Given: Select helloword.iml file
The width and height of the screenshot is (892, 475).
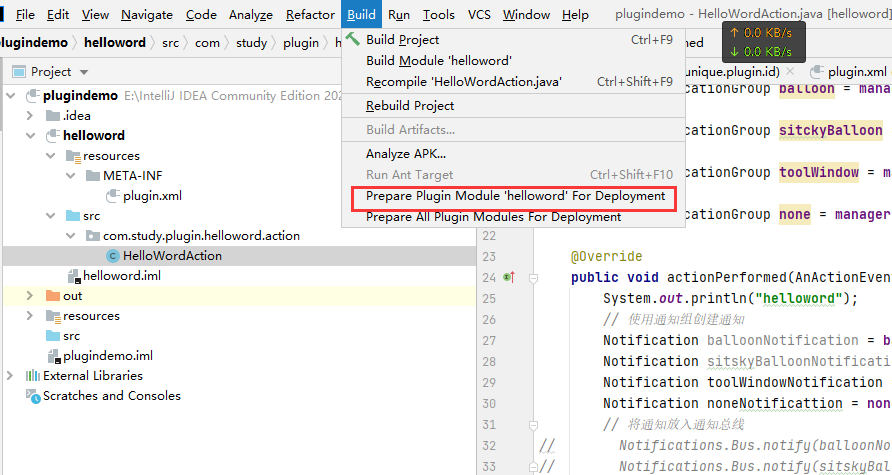Looking at the screenshot, I should [122, 276].
